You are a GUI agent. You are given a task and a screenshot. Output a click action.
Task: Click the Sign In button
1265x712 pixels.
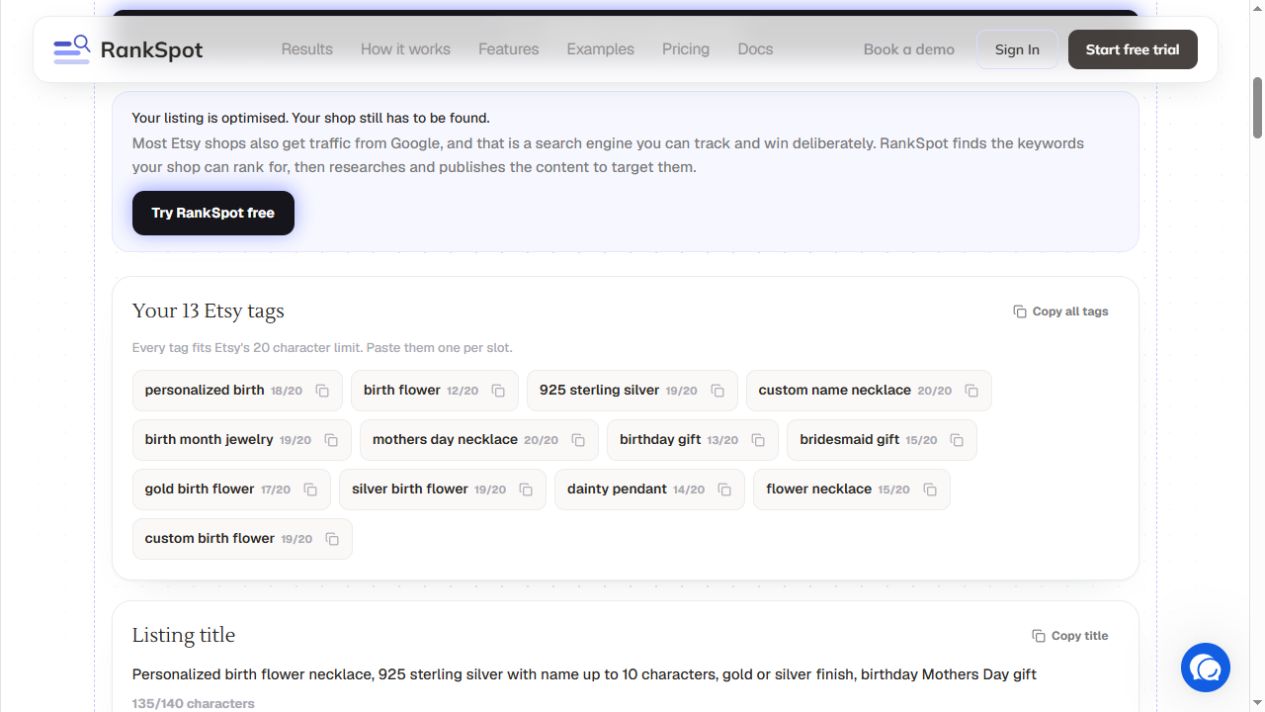[1017, 49]
